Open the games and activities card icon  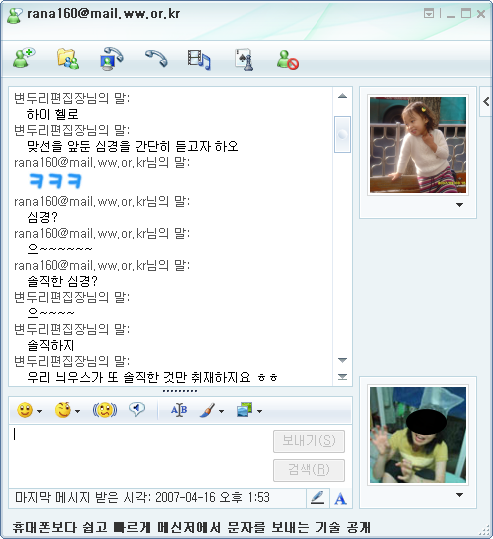244,60
